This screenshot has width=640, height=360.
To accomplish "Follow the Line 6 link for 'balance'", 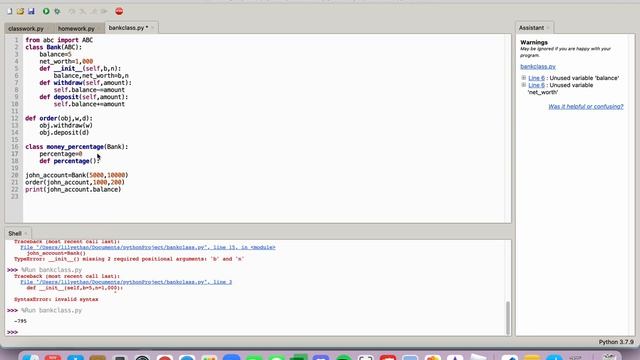I will 536,78.
